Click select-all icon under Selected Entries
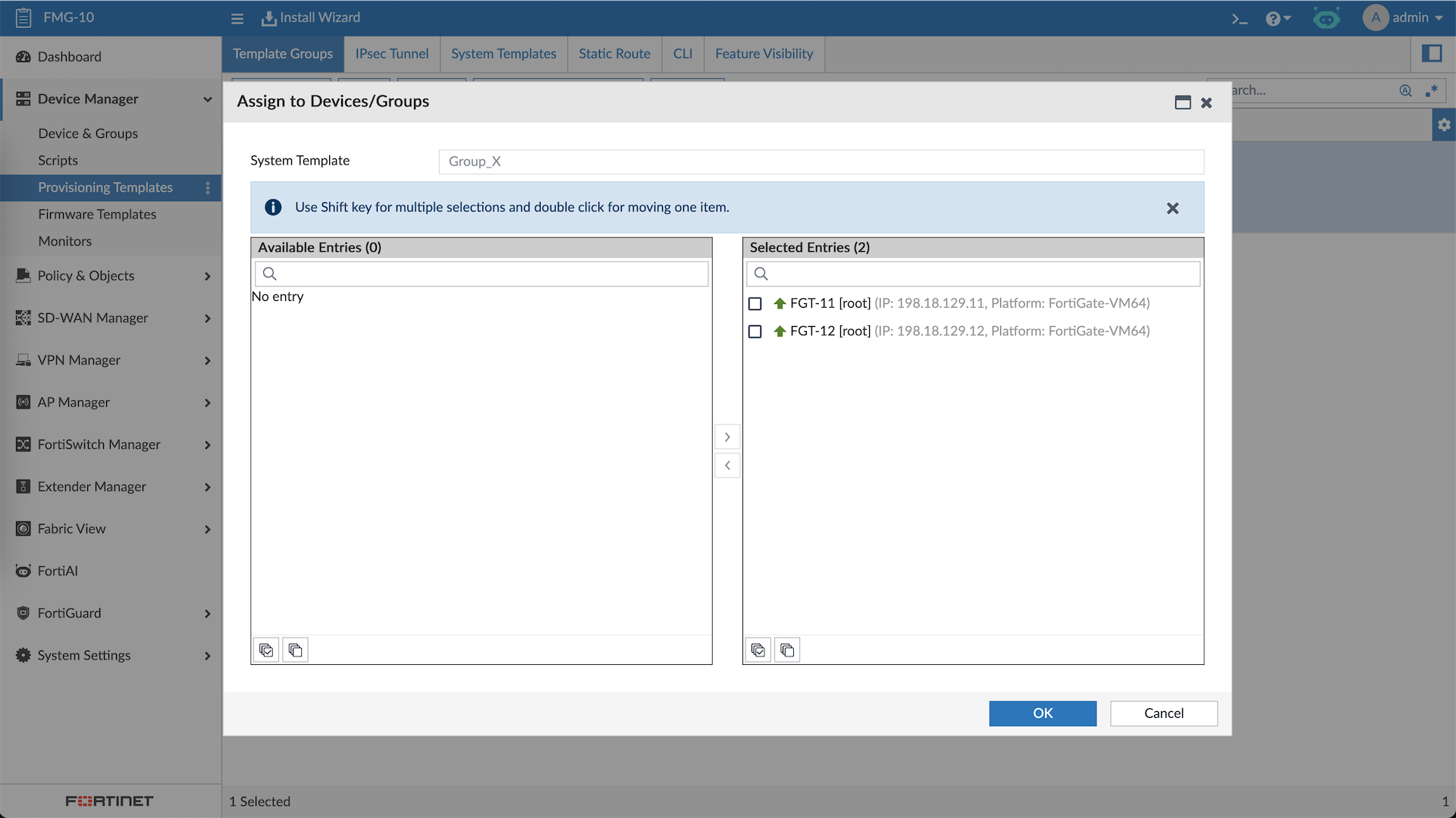The height and width of the screenshot is (818, 1456). pyautogui.click(x=758, y=650)
